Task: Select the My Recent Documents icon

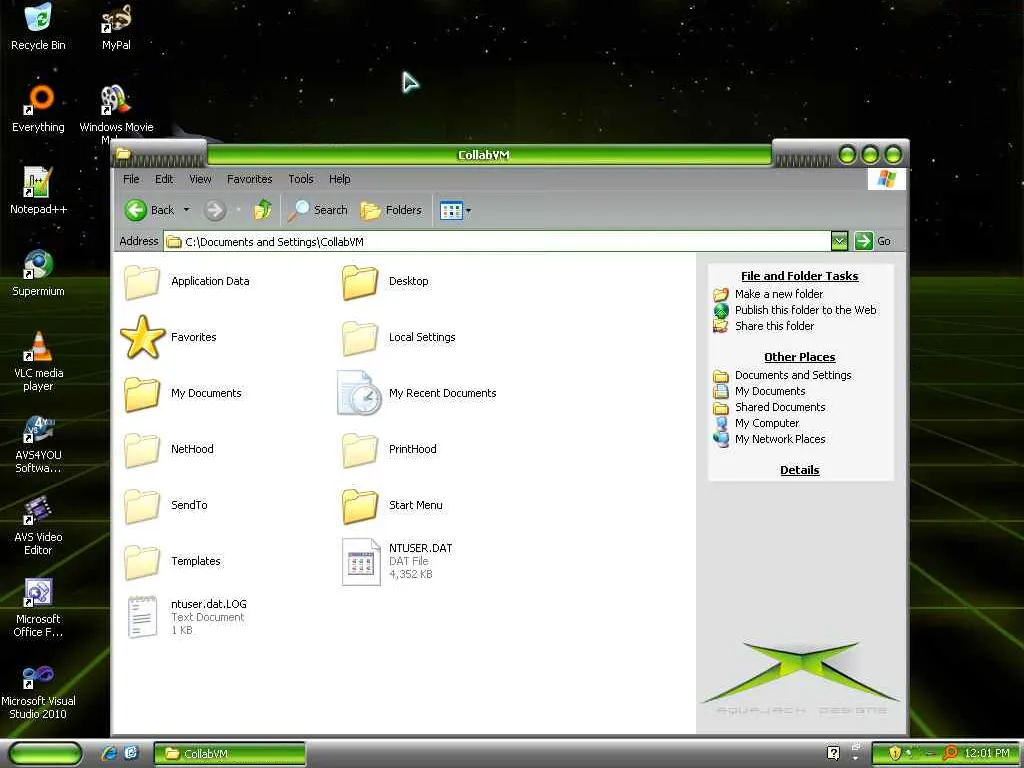Action: pyautogui.click(x=360, y=394)
